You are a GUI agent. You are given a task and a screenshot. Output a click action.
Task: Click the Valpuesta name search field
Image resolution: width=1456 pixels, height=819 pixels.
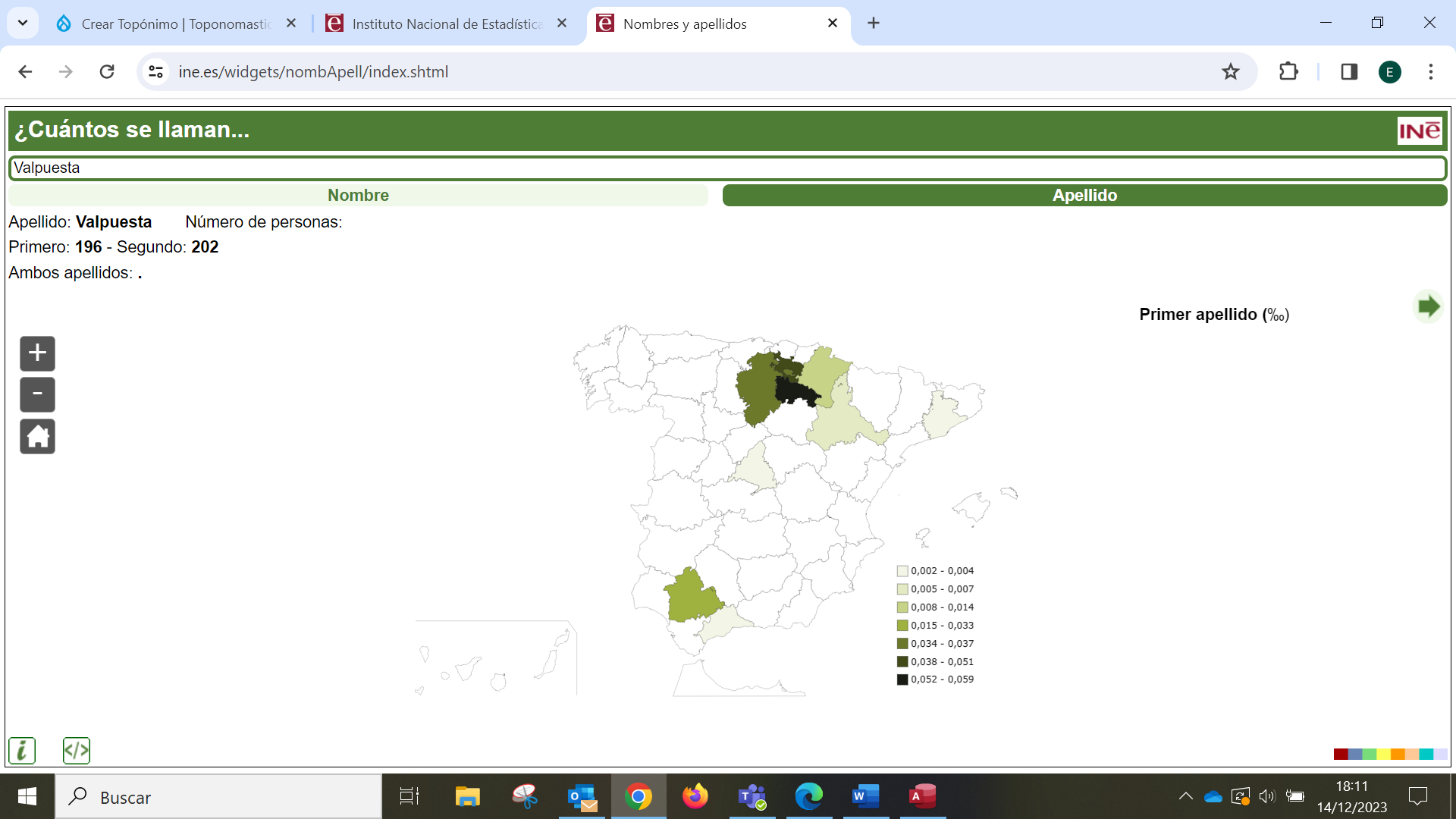(x=726, y=168)
